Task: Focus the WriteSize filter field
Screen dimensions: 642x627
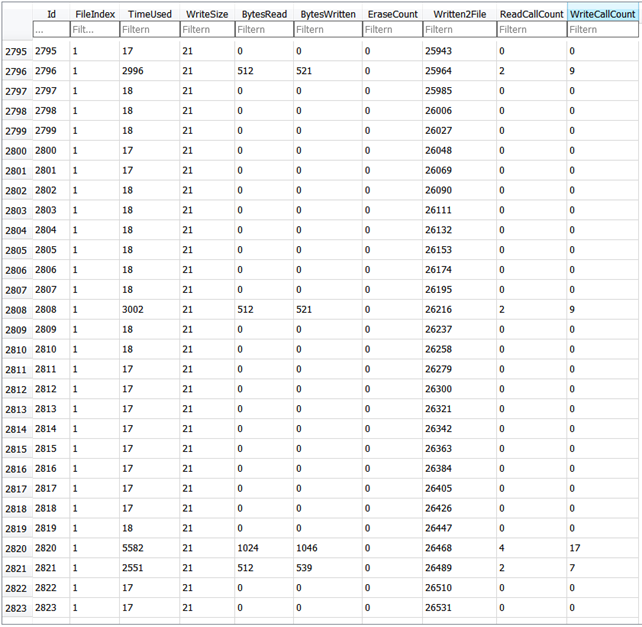Action: pyautogui.click(x=207, y=29)
